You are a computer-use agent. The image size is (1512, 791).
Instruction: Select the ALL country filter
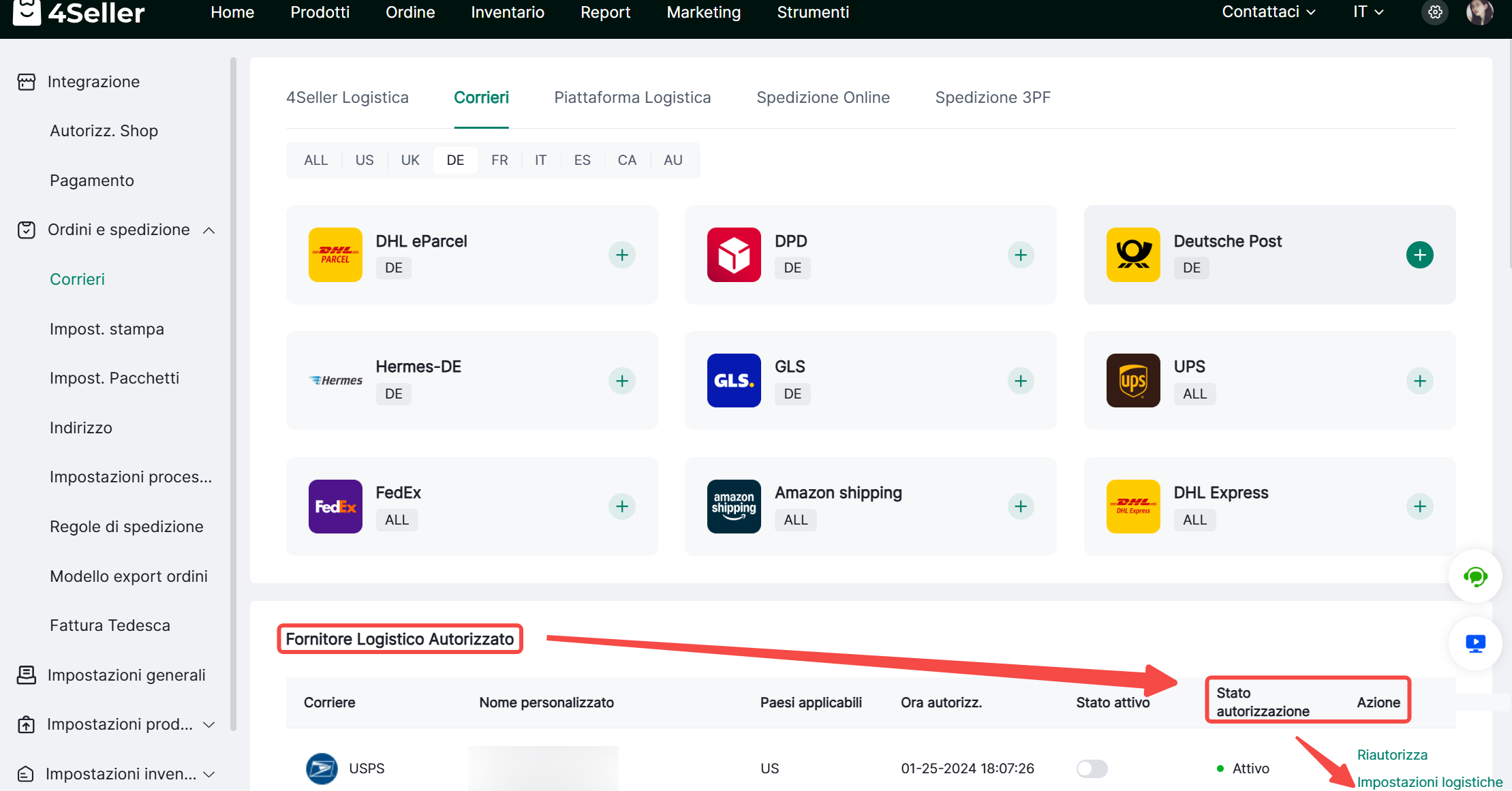click(315, 160)
